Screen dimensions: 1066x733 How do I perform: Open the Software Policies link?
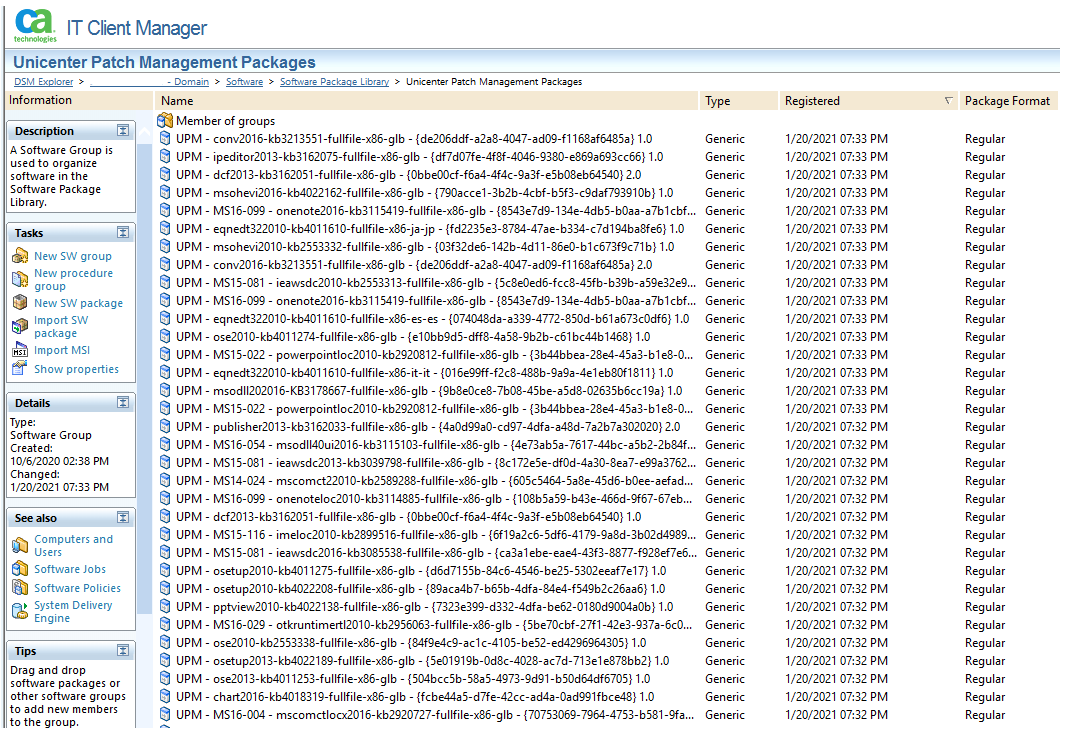[x=78, y=588]
